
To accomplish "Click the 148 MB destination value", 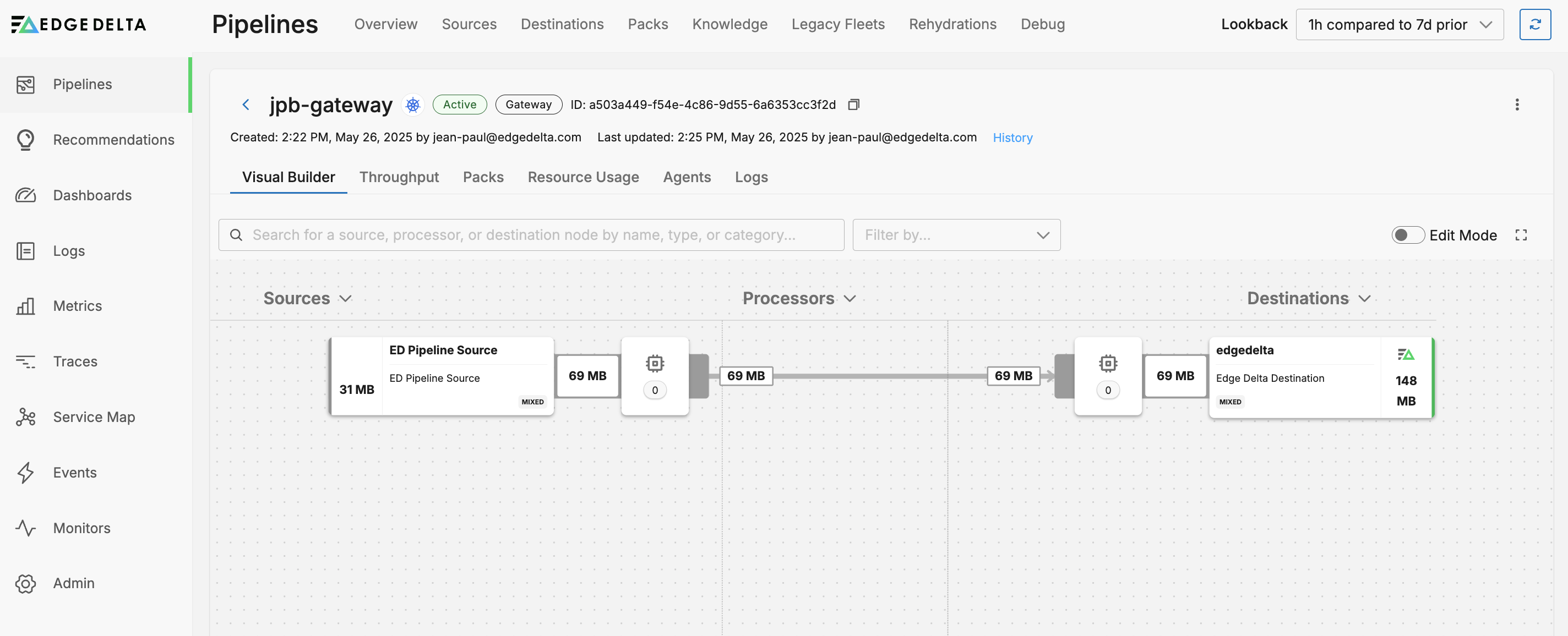I will [1406, 391].
